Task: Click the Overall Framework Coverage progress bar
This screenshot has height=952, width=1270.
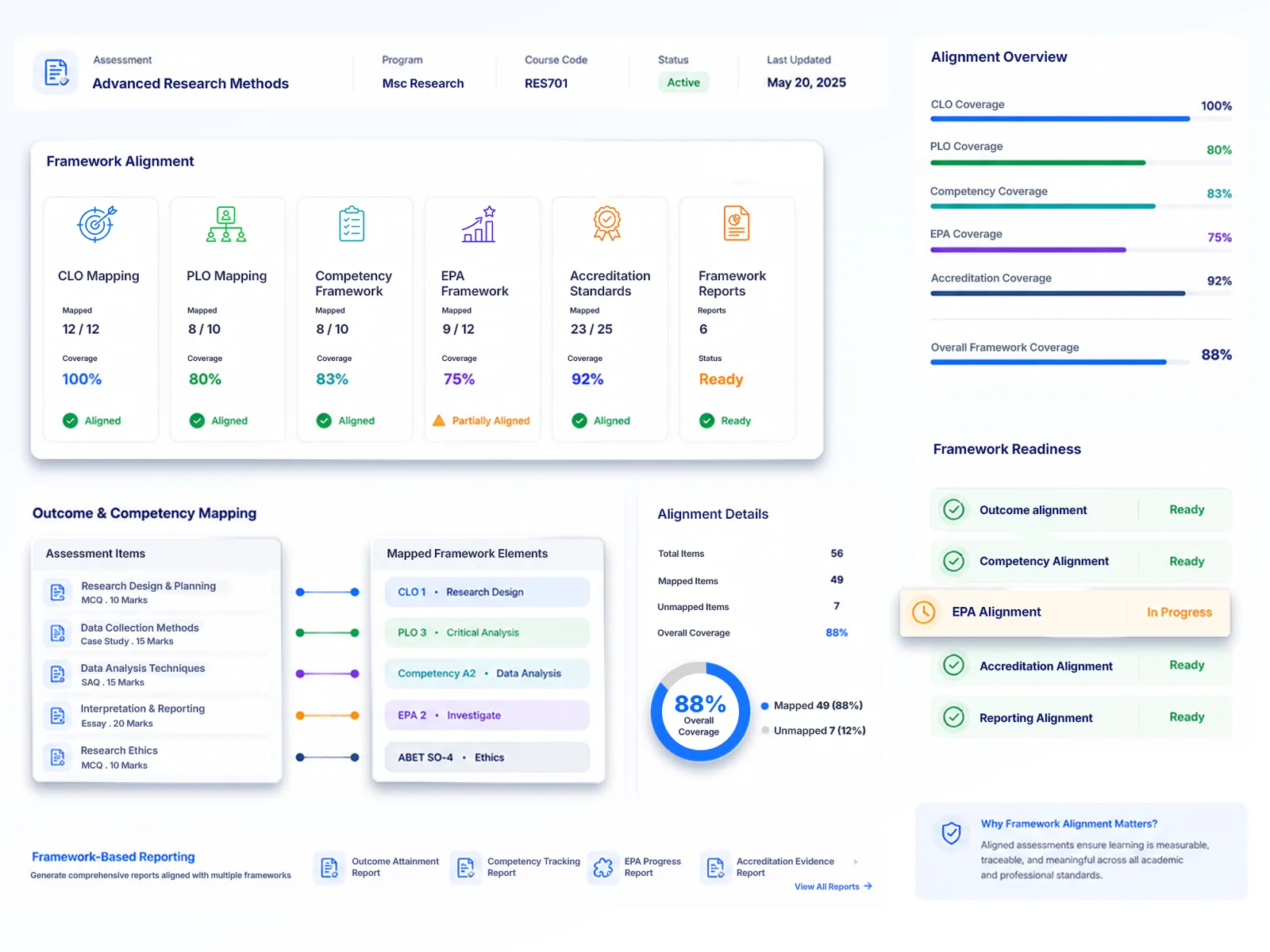Action: pyautogui.click(x=1060, y=362)
